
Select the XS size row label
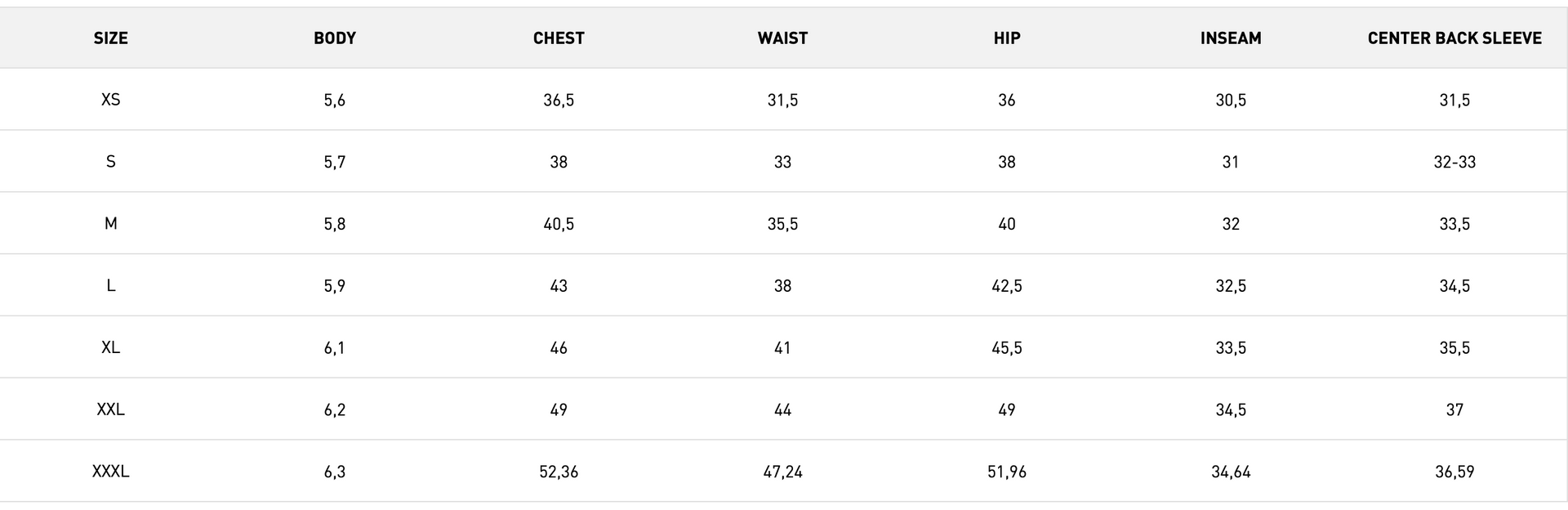(x=110, y=100)
